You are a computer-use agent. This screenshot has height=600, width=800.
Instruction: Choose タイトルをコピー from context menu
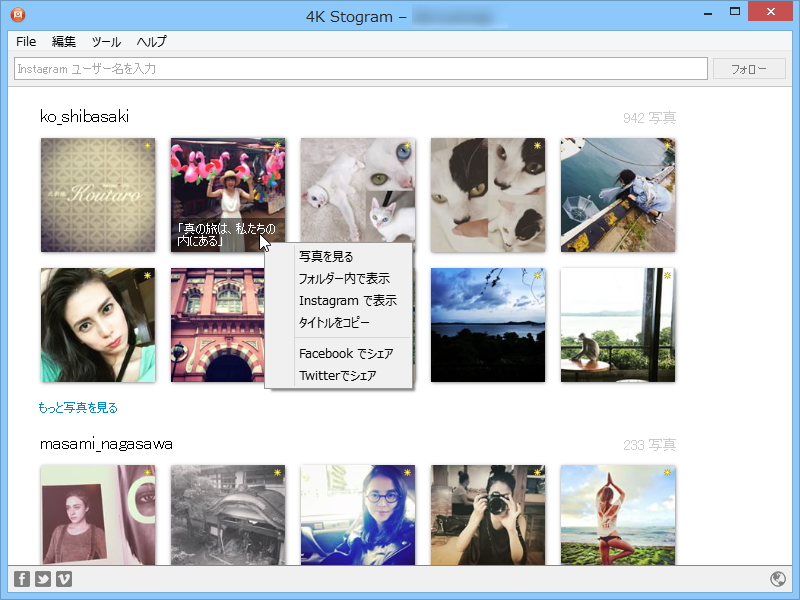338,322
